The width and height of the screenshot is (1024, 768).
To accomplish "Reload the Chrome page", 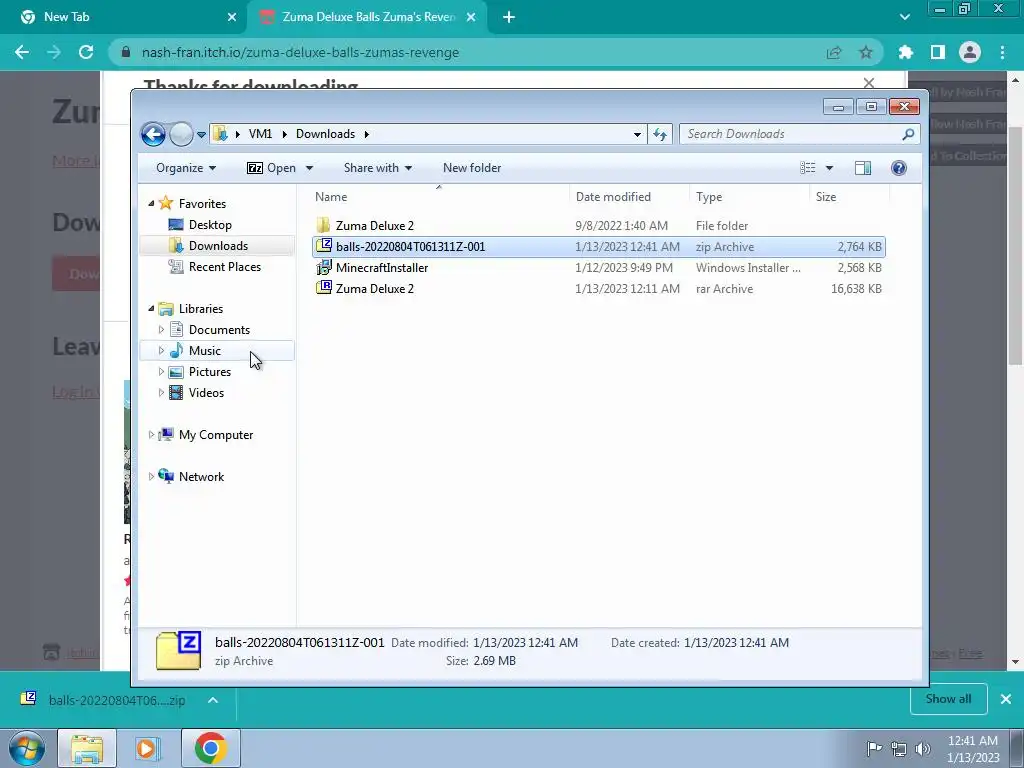I will point(86,52).
